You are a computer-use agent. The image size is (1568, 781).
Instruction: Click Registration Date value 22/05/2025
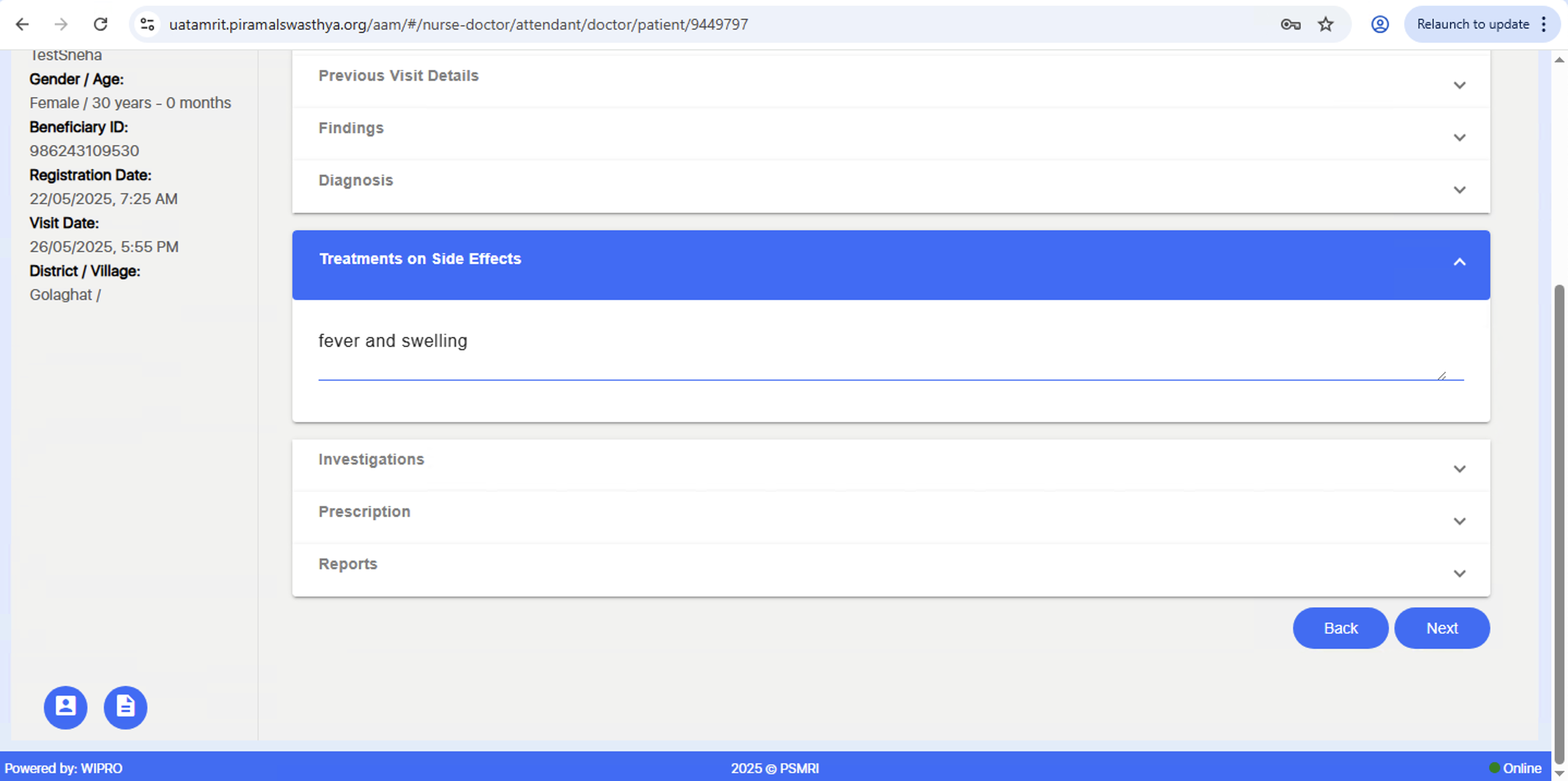pyautogui.click(x=104, y=199)
